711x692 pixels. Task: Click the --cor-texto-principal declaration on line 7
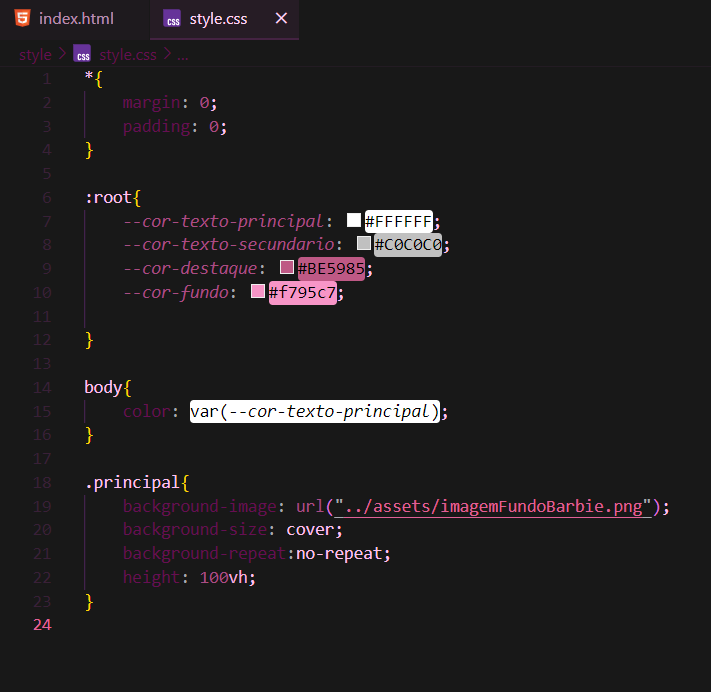[281, 222]
